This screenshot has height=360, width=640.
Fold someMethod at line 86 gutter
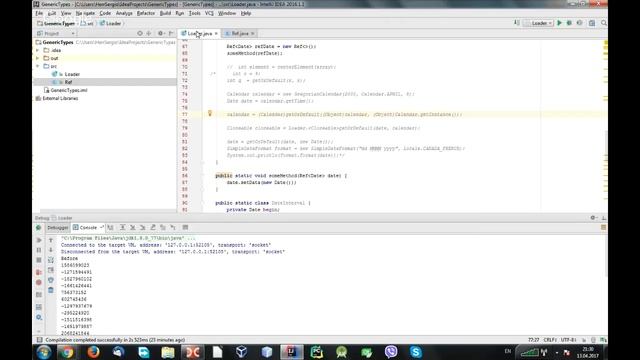(x=203, y=176)
